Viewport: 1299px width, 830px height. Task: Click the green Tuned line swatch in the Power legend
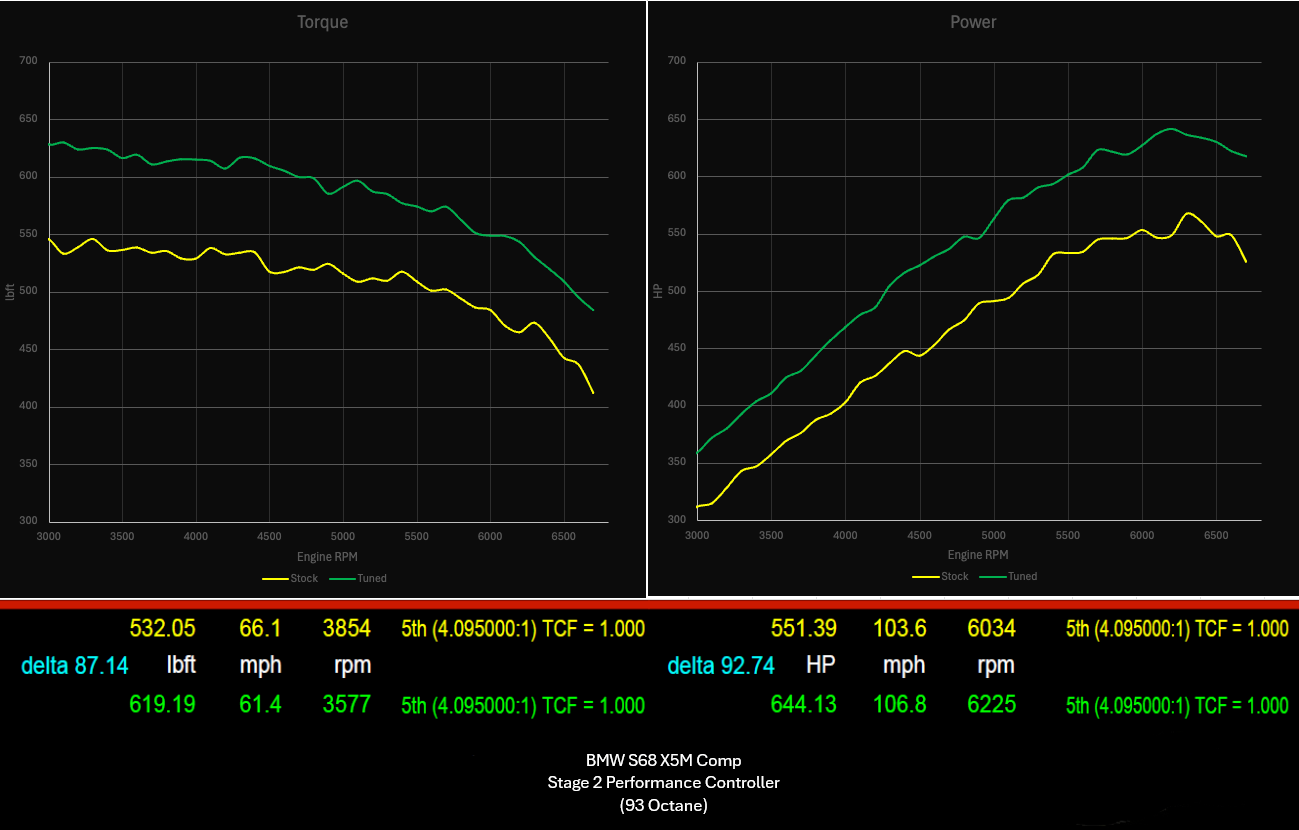[x=994, y=576]
